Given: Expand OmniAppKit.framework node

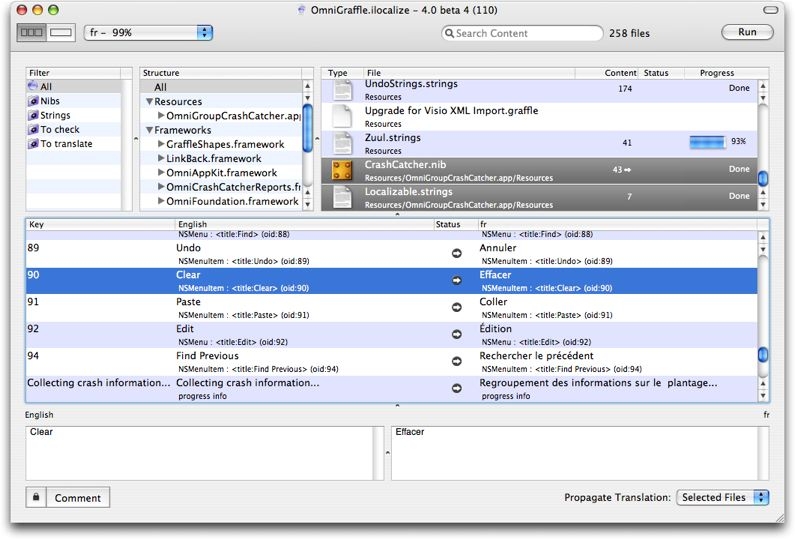Looking at the screenshot, I should 161,172.
